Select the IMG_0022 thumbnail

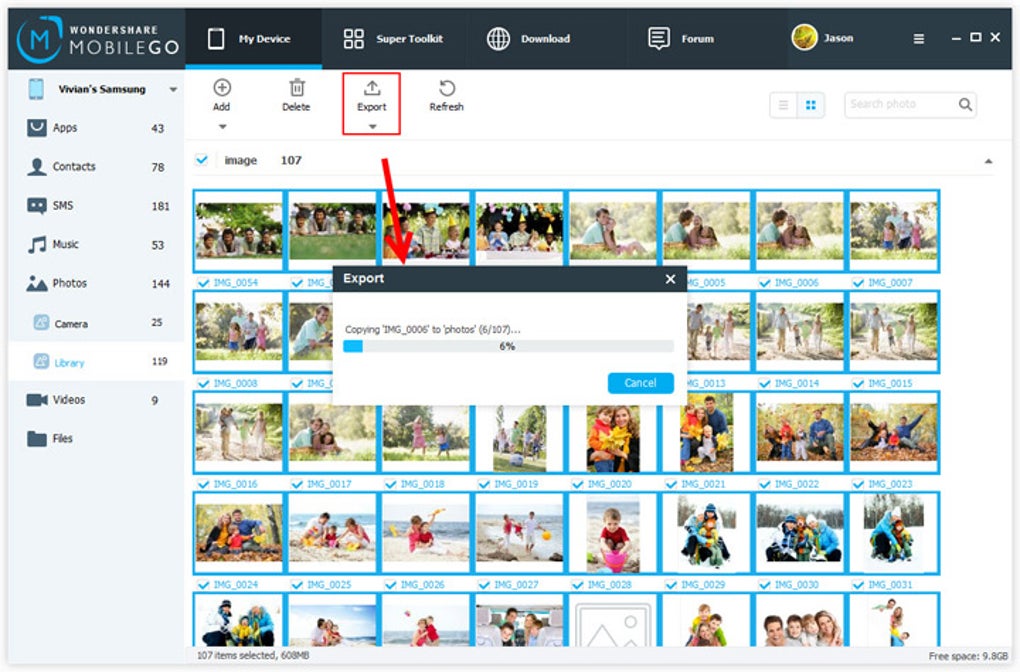tap(800, 433)
